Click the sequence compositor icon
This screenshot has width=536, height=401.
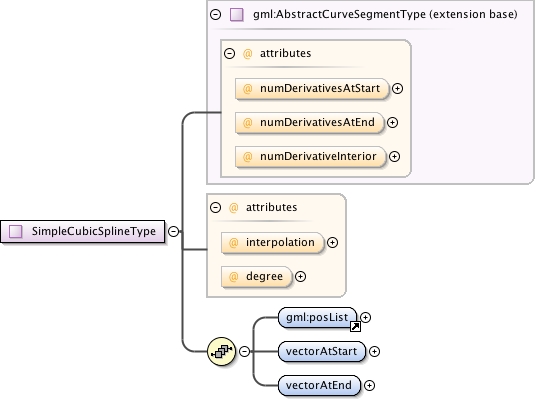coord(222,351)
